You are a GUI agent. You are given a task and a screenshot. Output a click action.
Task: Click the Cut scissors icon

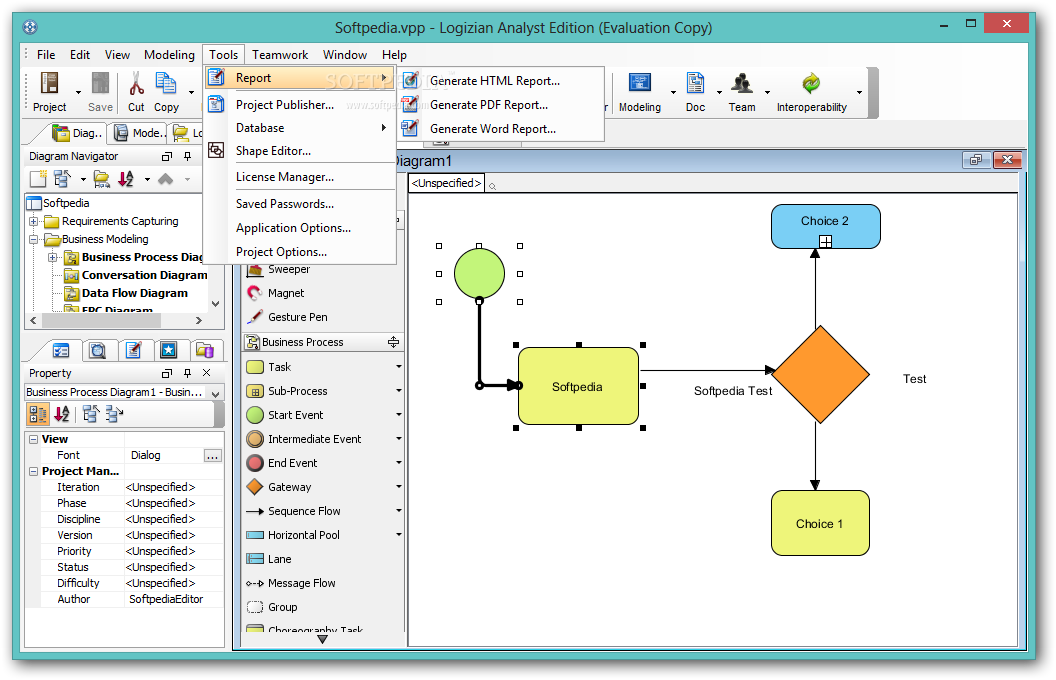click(136, 83)
